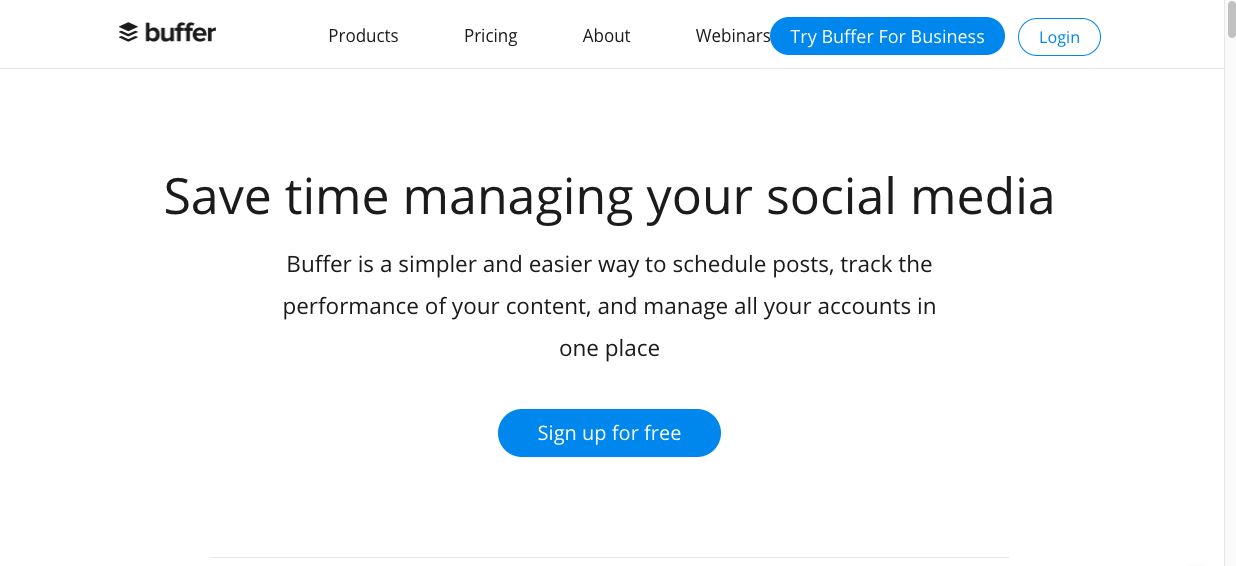The image size is (1236, 566).
Task: Click the 'one place' text line
Action: pos(609,349)
